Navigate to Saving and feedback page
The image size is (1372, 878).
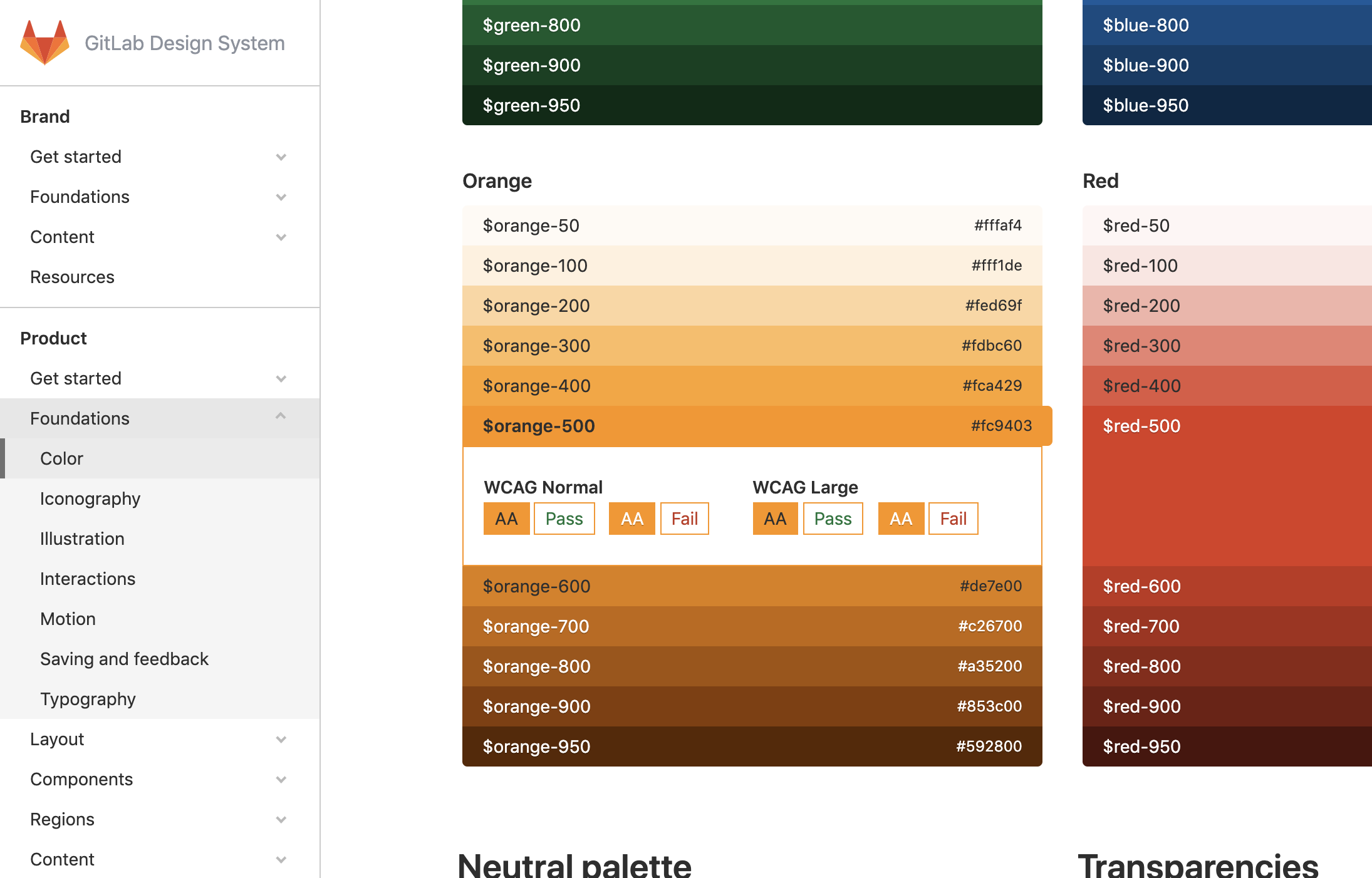[124, 659]
